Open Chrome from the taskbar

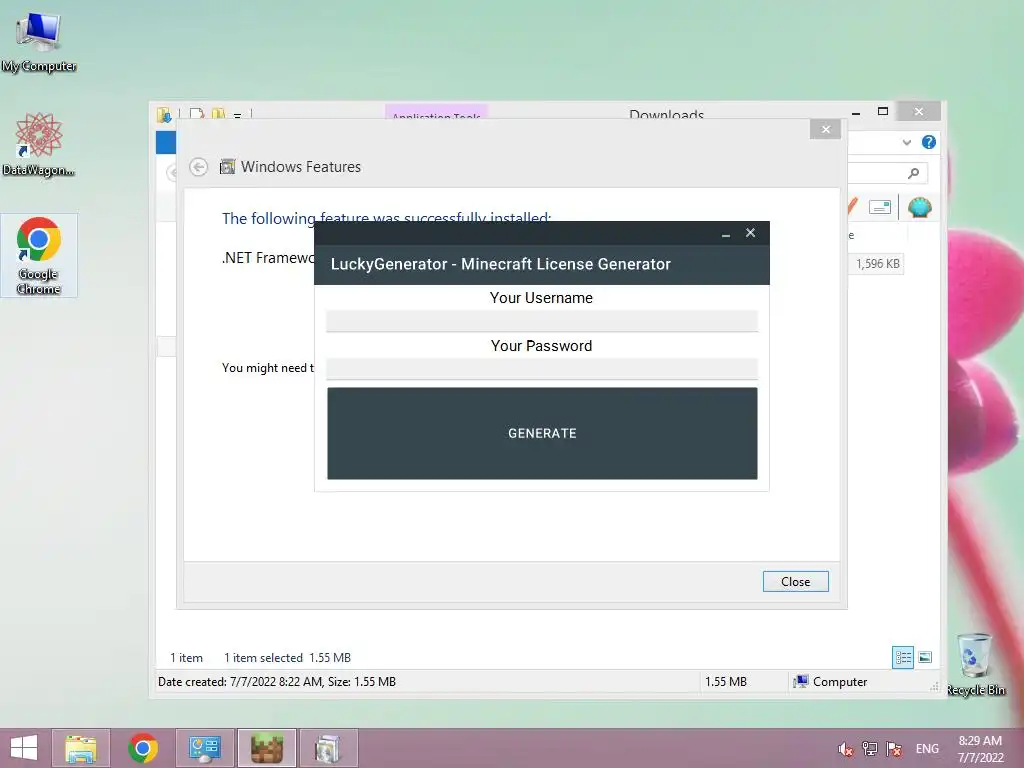[143, 748]
